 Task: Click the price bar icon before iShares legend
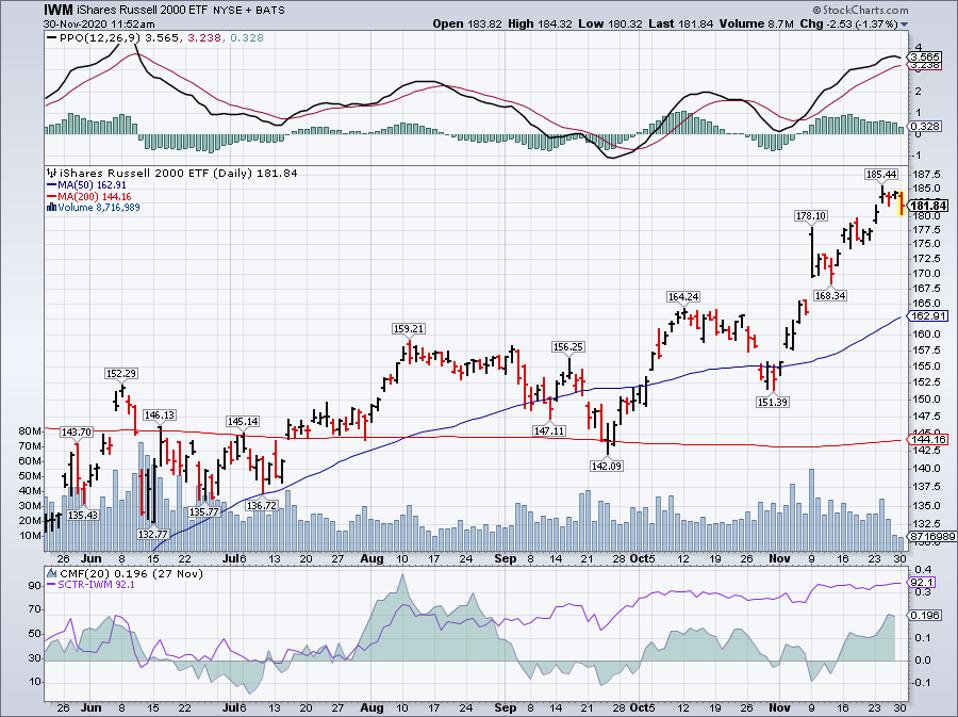pyautogui.click(x=51, y=173)
